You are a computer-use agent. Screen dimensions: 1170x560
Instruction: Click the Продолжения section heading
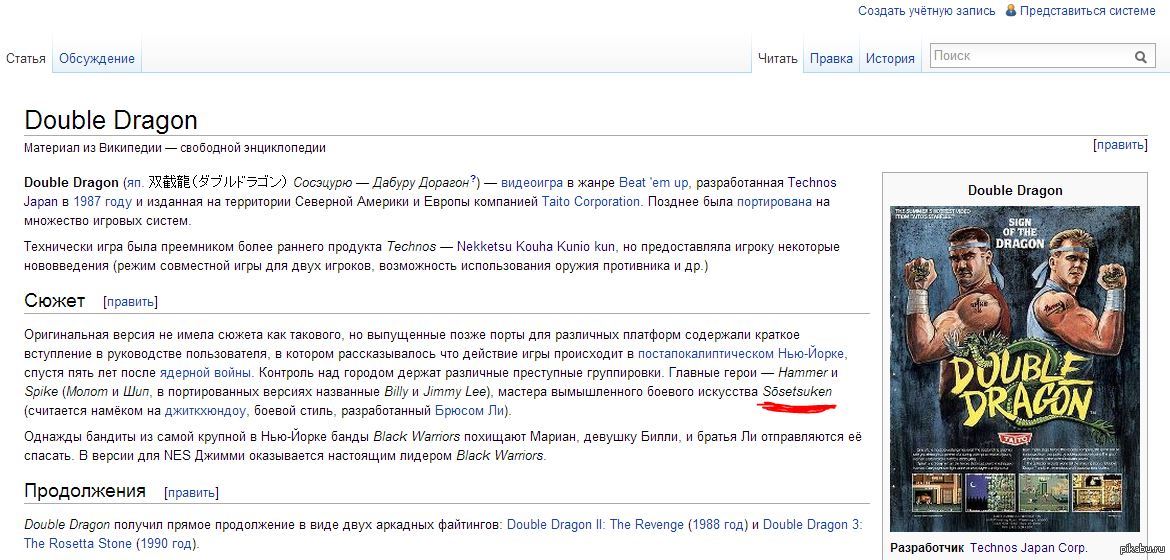click(85, 491)
